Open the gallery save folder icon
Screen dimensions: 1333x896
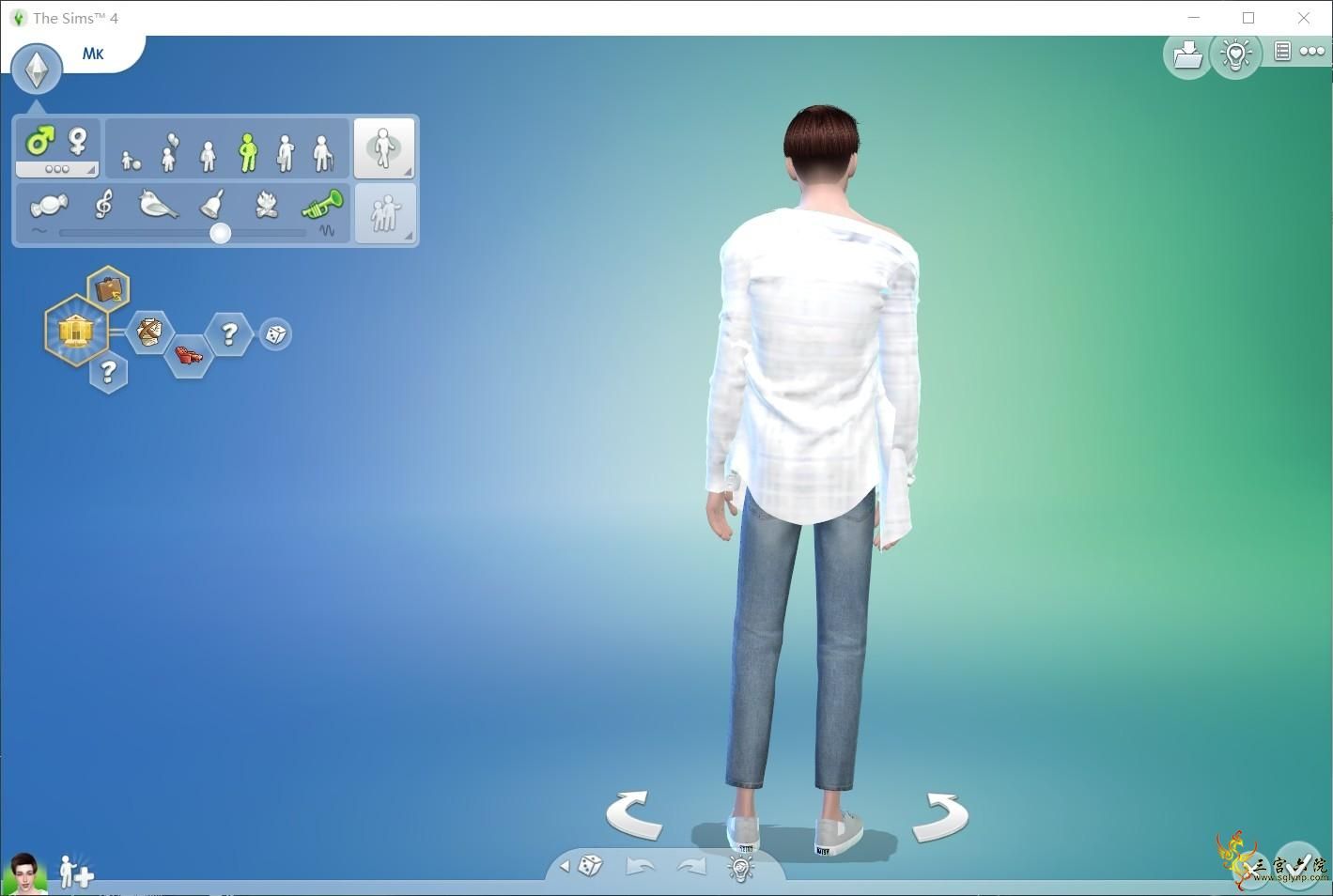(x=1187, y=54)
